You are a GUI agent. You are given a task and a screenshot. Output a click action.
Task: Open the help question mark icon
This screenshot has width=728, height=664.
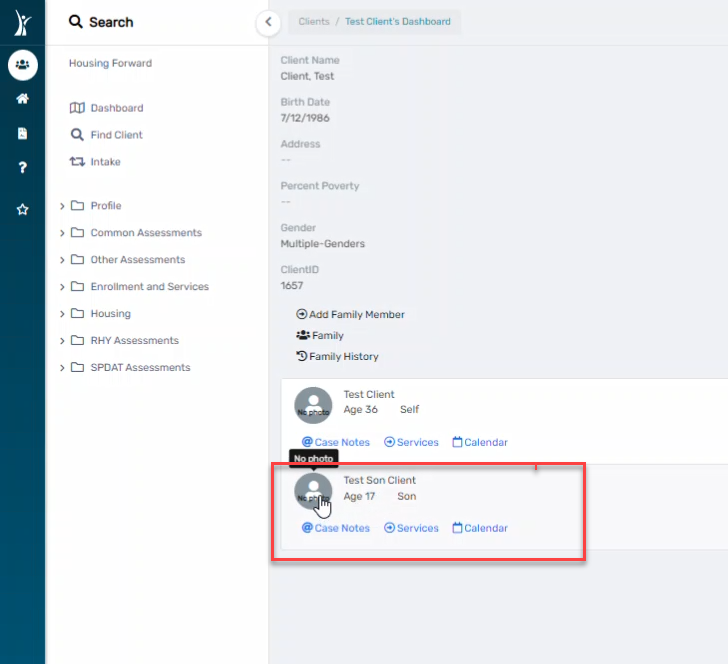click(x=22, y=168)
